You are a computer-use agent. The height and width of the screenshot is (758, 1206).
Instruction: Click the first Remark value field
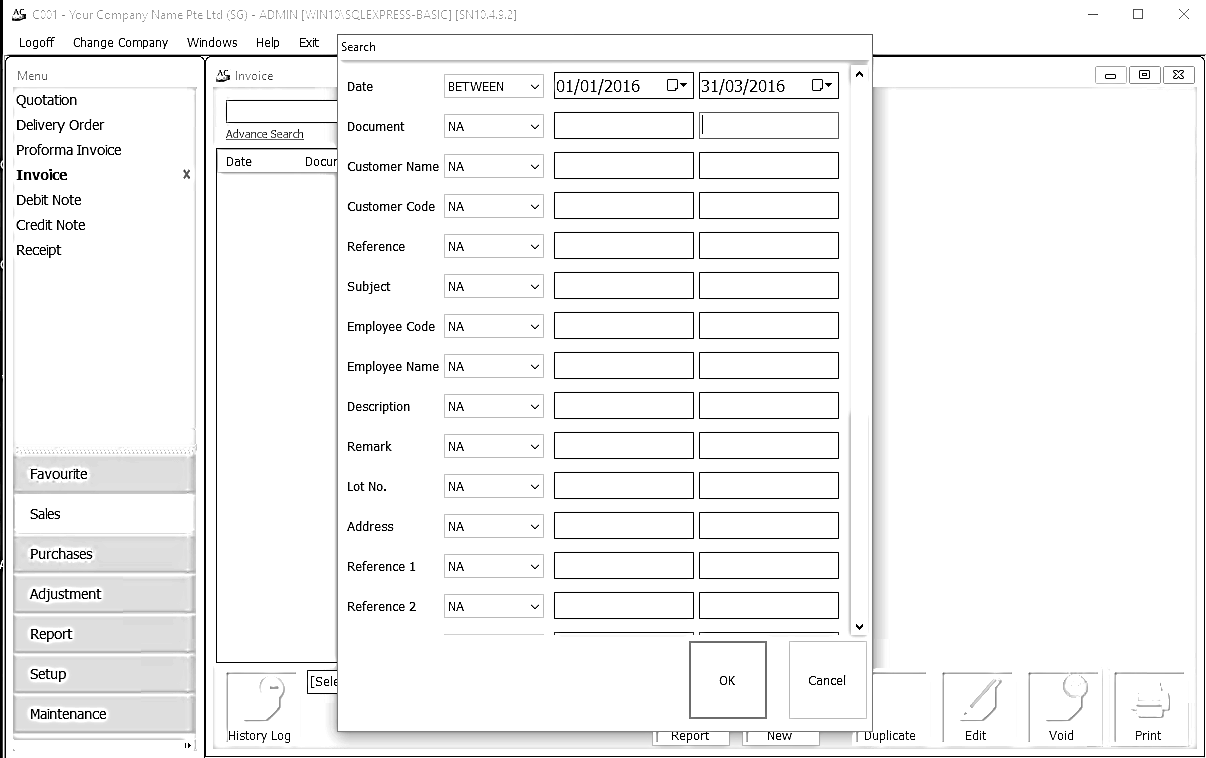[624, 446]
